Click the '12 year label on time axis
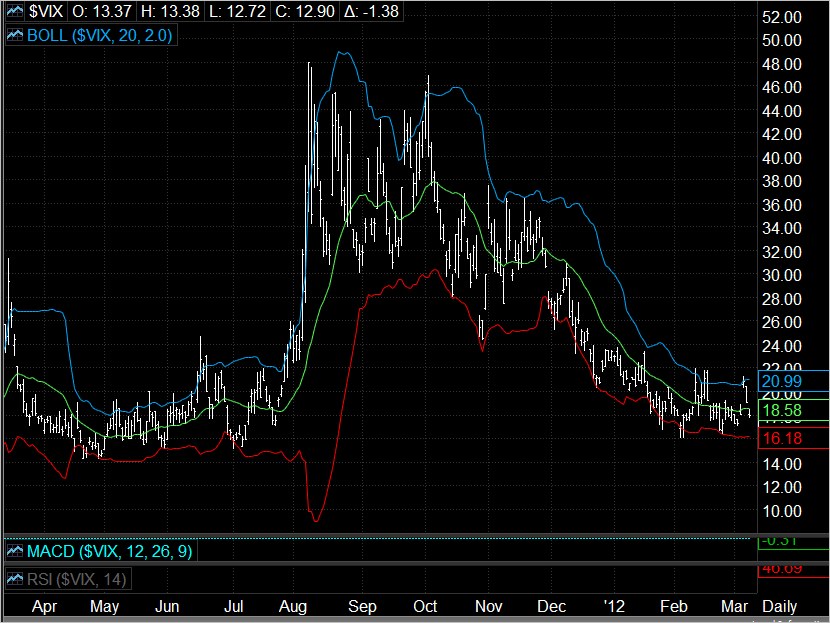830x623 pixels. [x=614, y=606]
